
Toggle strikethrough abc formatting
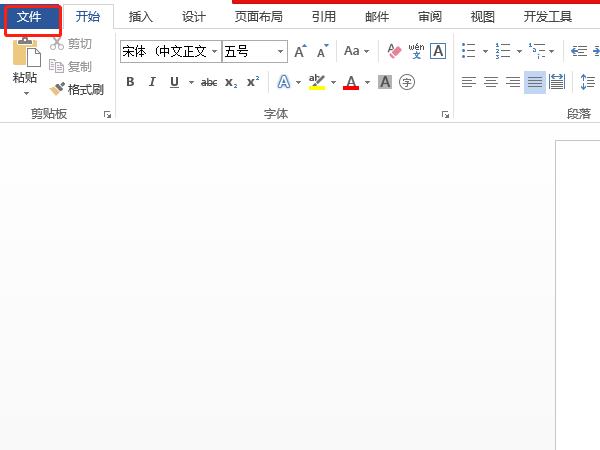(x=209, y=82)
